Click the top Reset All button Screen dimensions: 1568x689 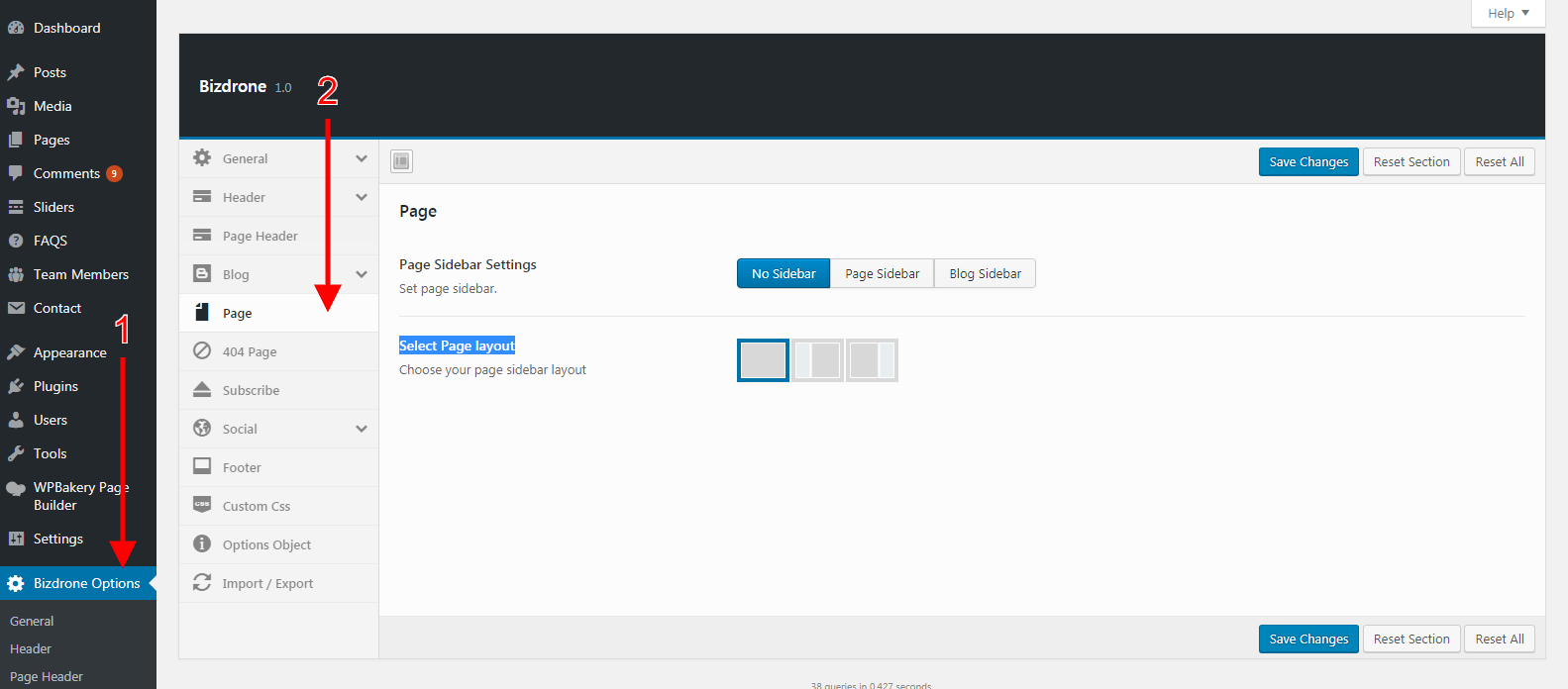(1500, 161)
